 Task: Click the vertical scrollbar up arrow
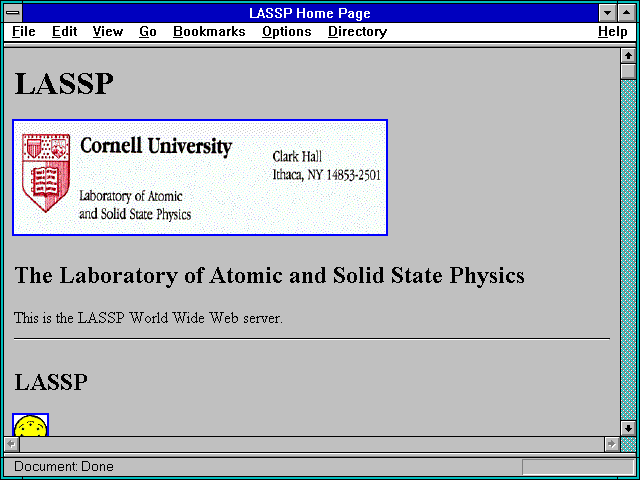(x=628, y=56)
